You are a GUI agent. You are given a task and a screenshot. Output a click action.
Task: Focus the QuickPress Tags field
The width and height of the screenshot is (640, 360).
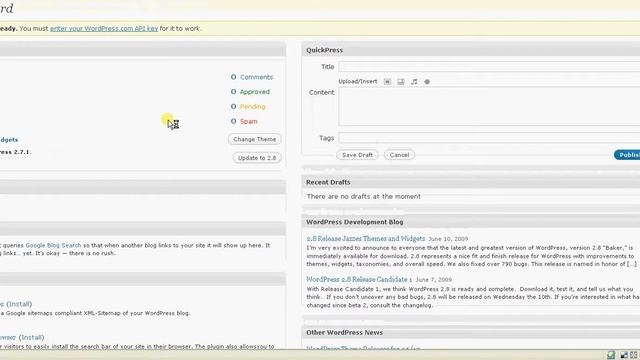click(489, 138)
